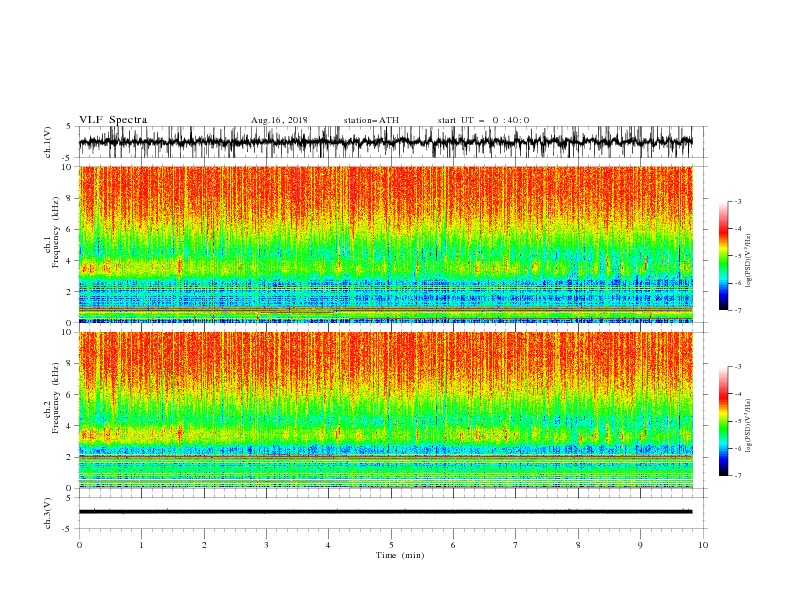Click the 'VLF Spectra' title text
Screen dimensions: 792x612
(113, 120)
